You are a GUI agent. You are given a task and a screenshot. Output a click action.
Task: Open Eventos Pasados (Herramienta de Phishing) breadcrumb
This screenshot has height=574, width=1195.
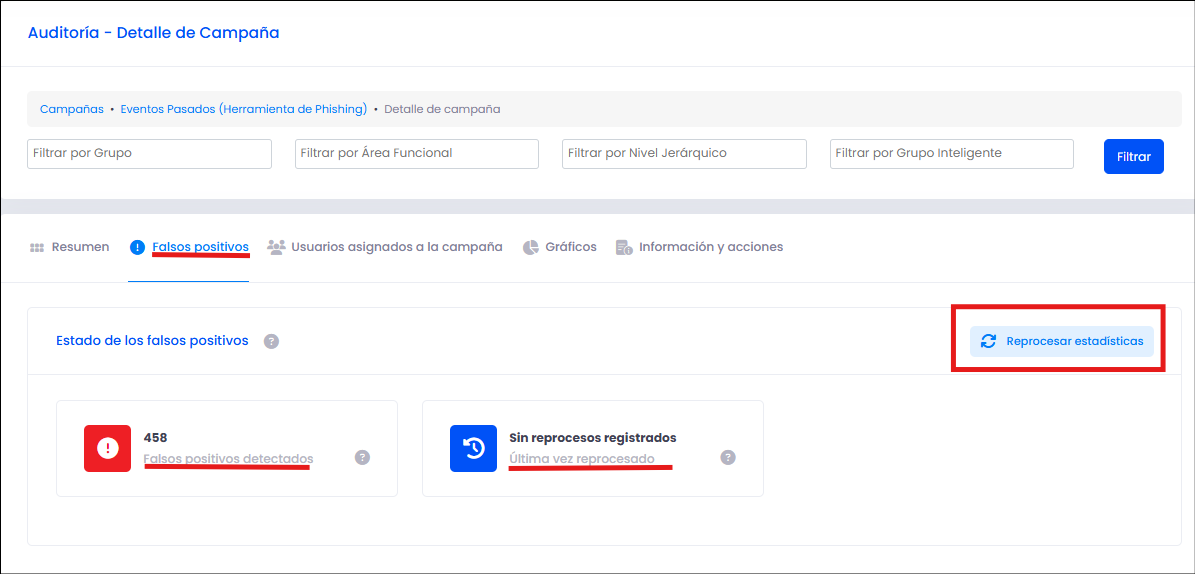(x=244, y=109)
